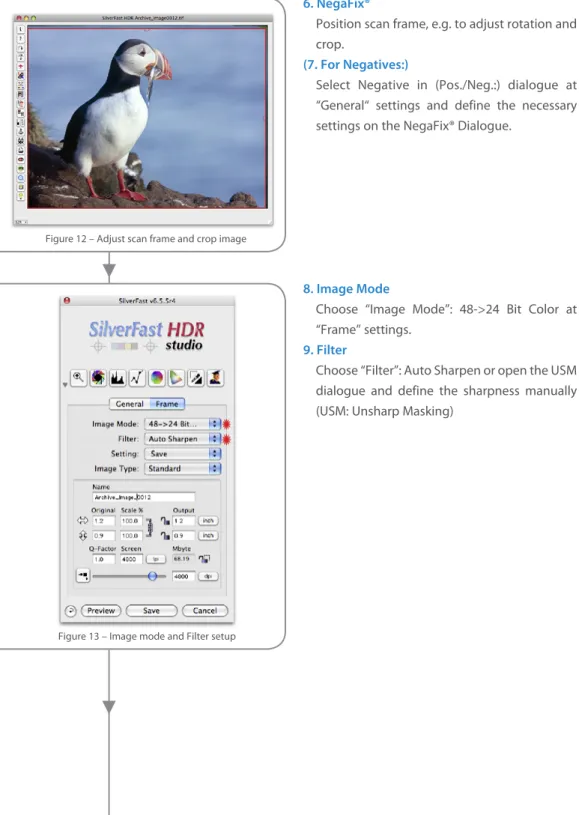Click the resolution field 4000 next to dpi

[183, 576]
